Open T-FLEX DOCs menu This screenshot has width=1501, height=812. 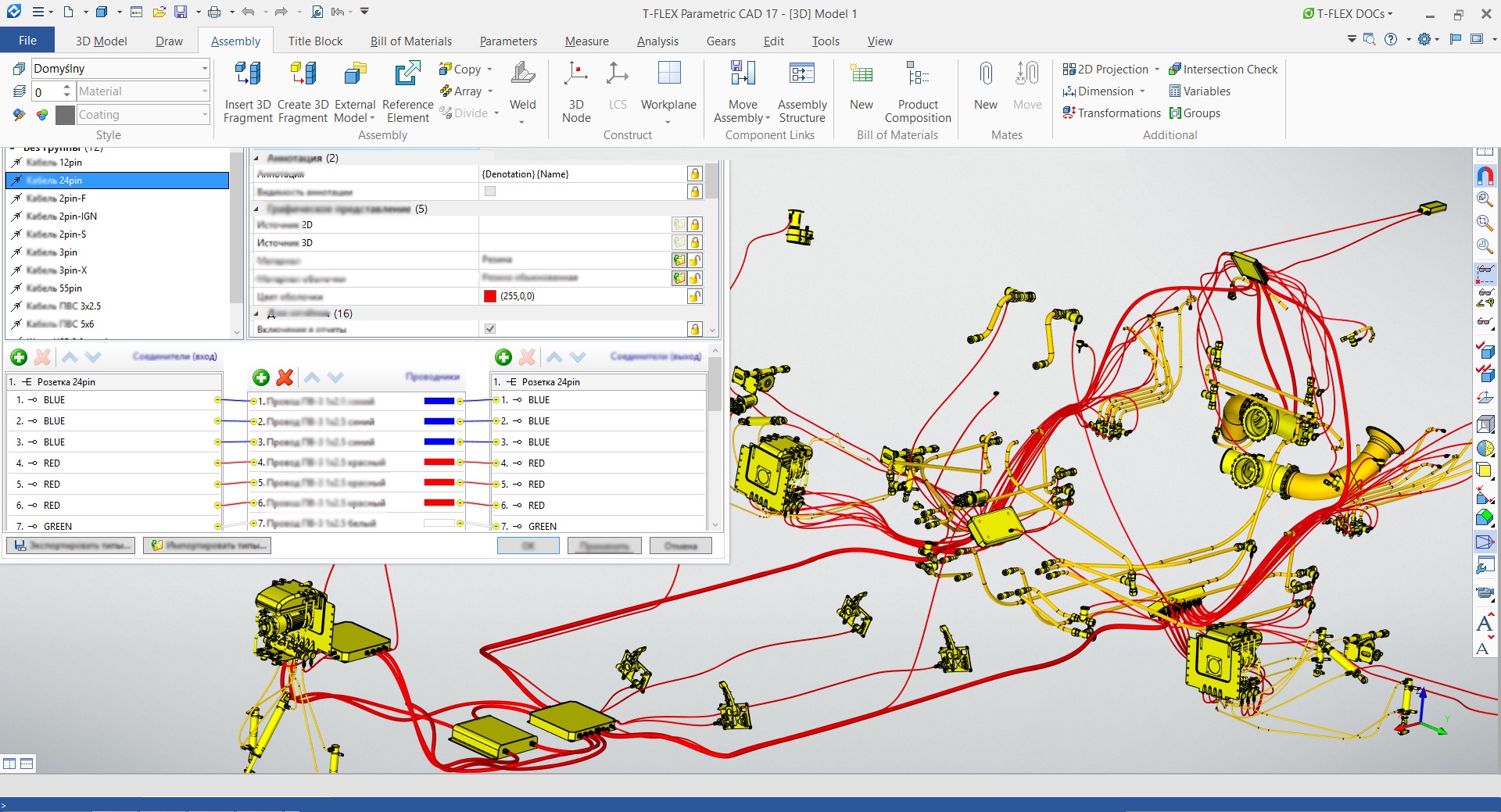pyautogui.click(x=1348, y=13)
